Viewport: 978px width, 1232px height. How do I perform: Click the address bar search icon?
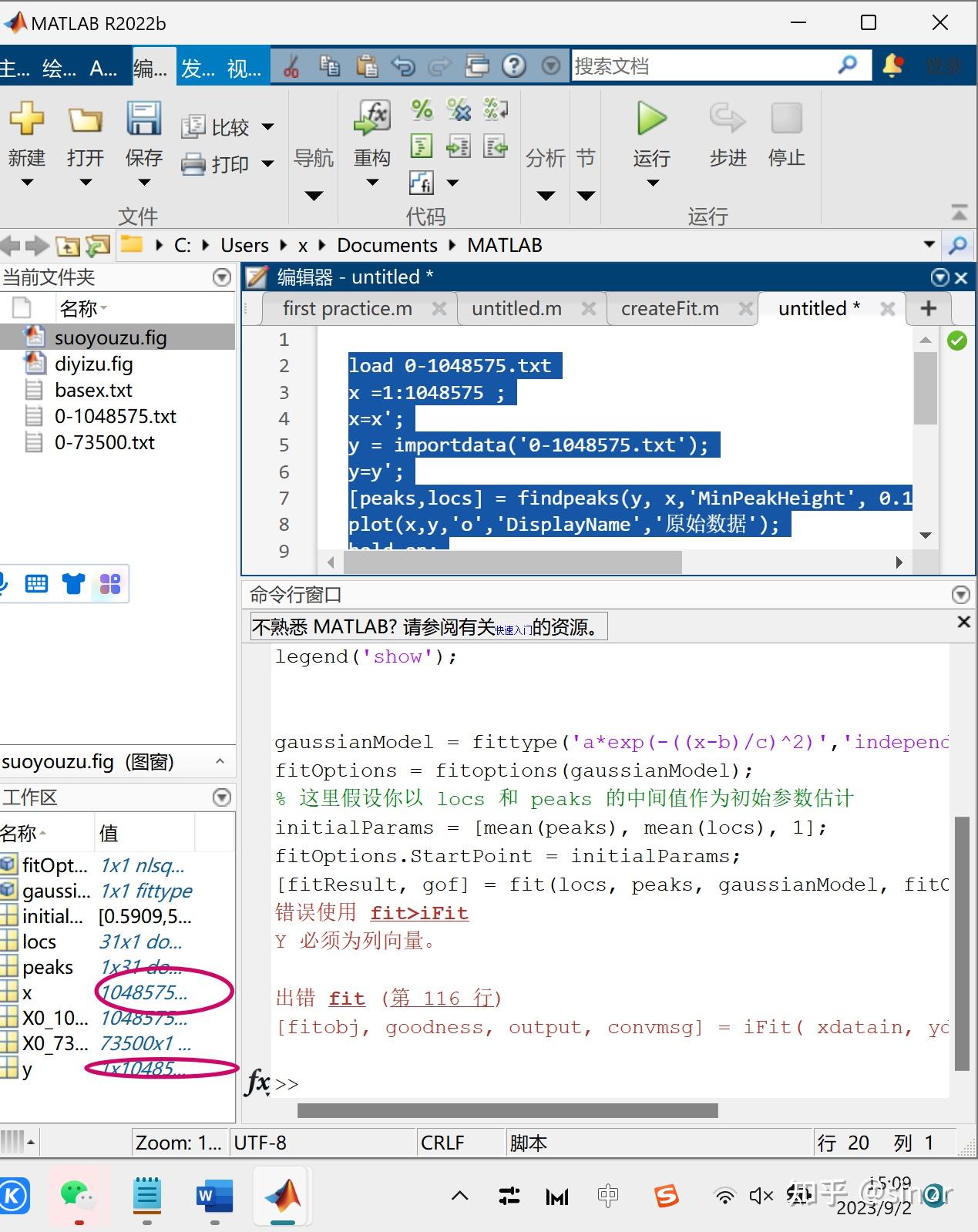coord(958,246)
